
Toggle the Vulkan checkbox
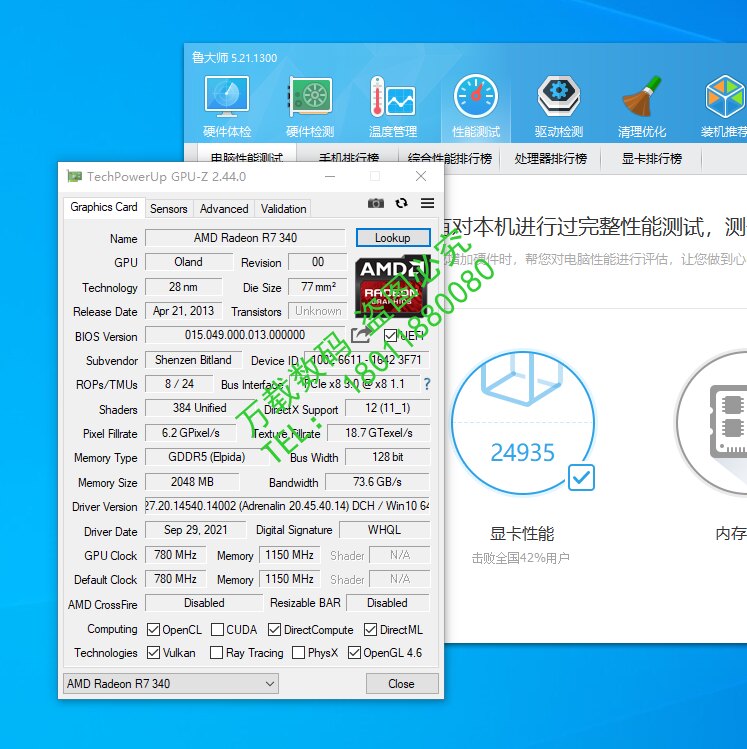point(153,653)
